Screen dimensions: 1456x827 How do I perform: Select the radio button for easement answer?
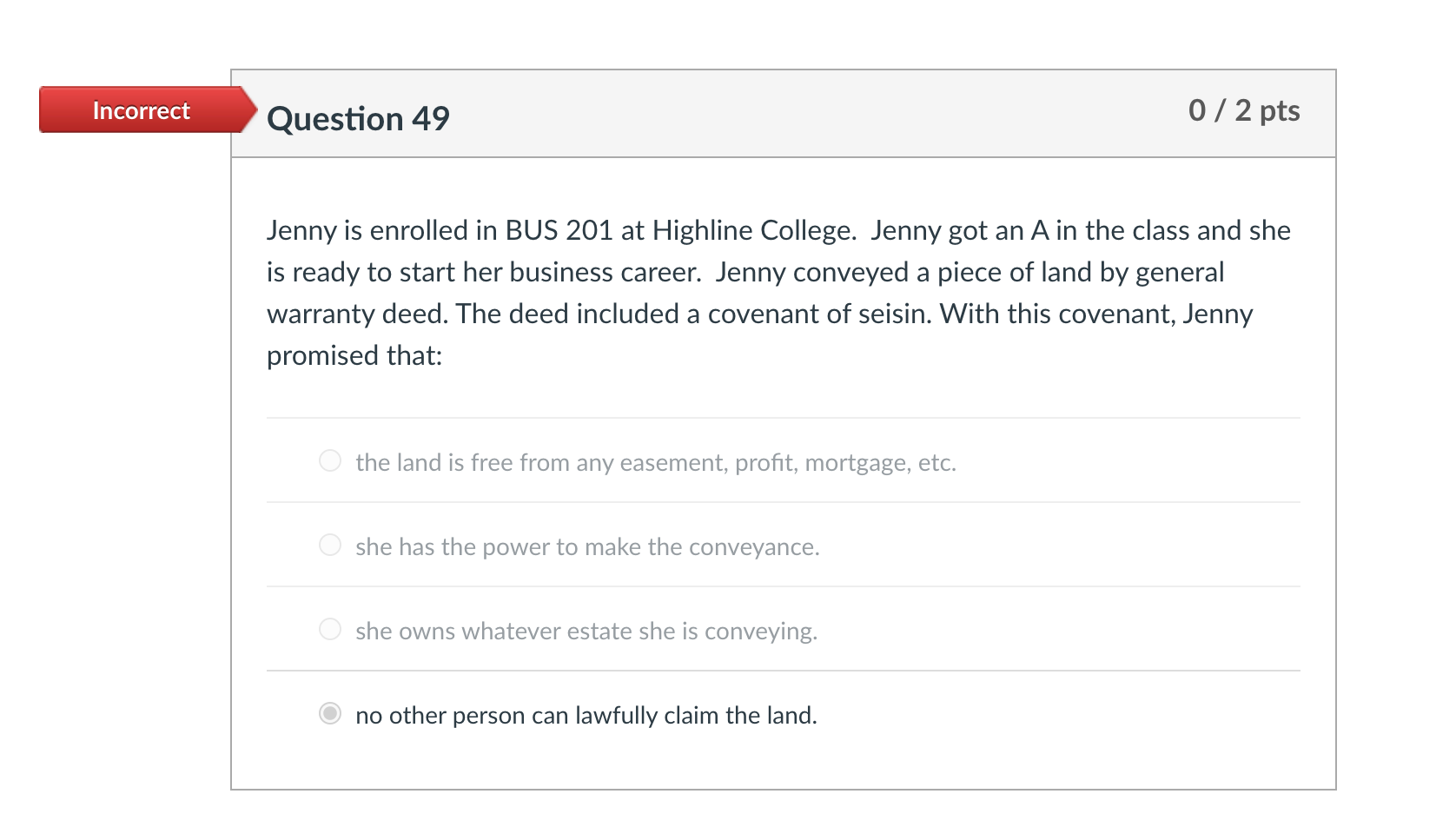click(x=330, y=461)
